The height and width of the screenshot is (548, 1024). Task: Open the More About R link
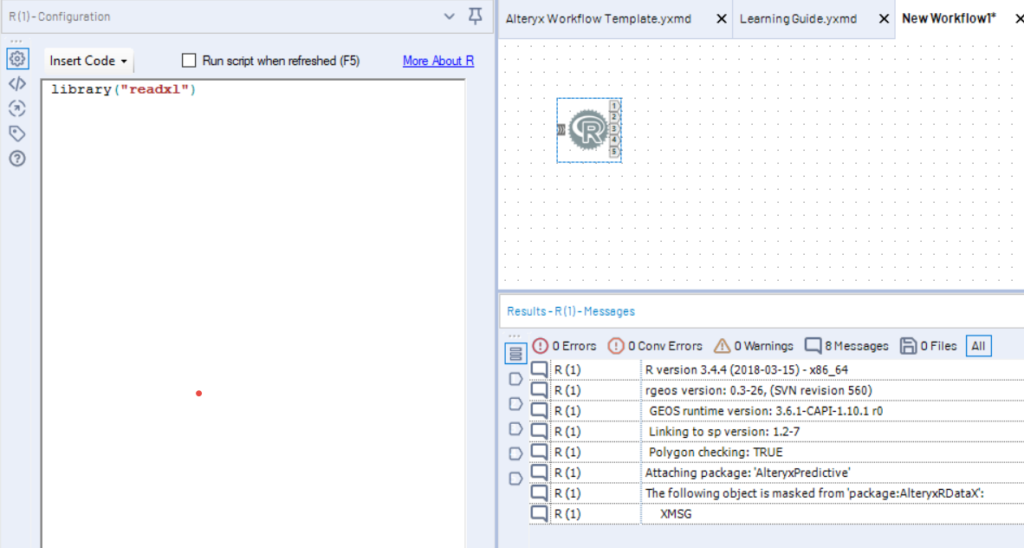pyautogui.click(x=438, y=61)
